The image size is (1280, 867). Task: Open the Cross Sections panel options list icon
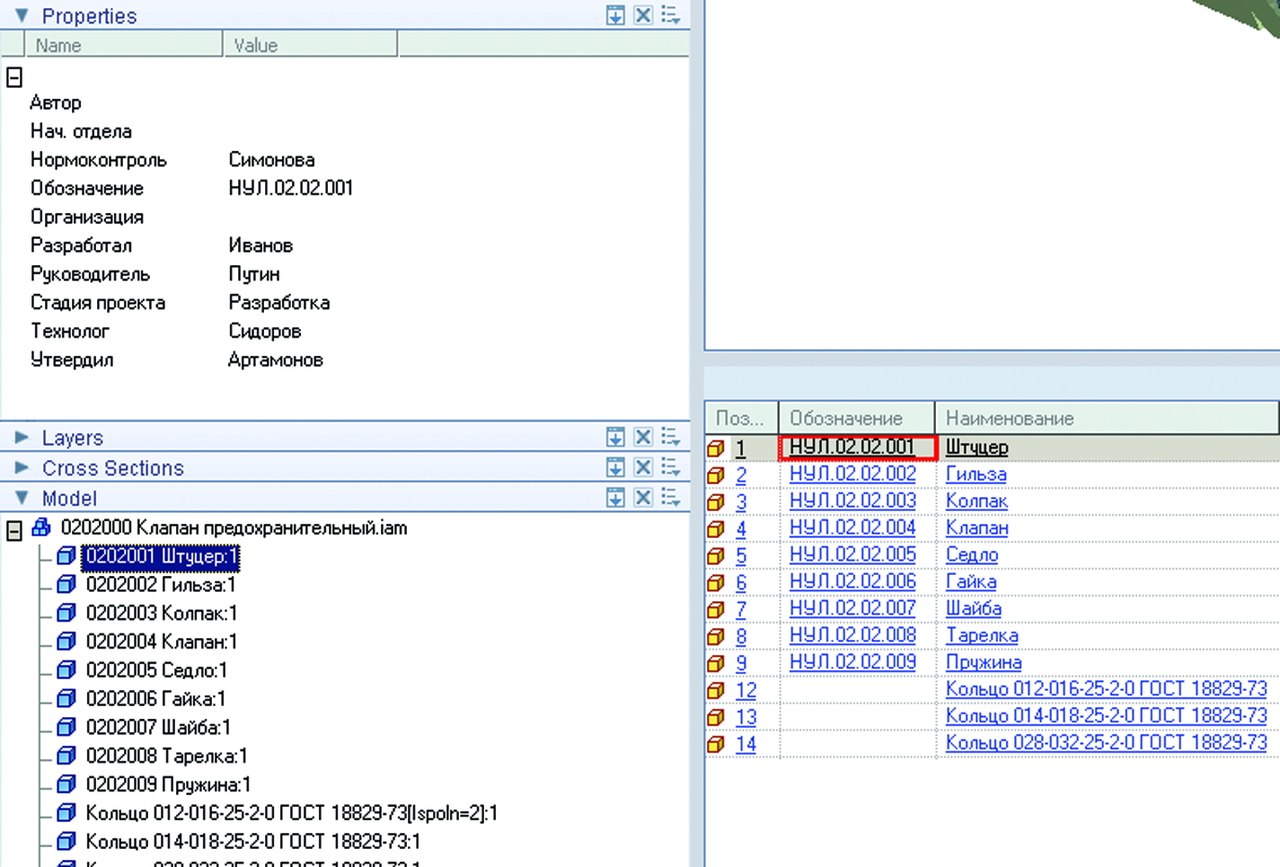pyautogui.click(x=671, y=468)
